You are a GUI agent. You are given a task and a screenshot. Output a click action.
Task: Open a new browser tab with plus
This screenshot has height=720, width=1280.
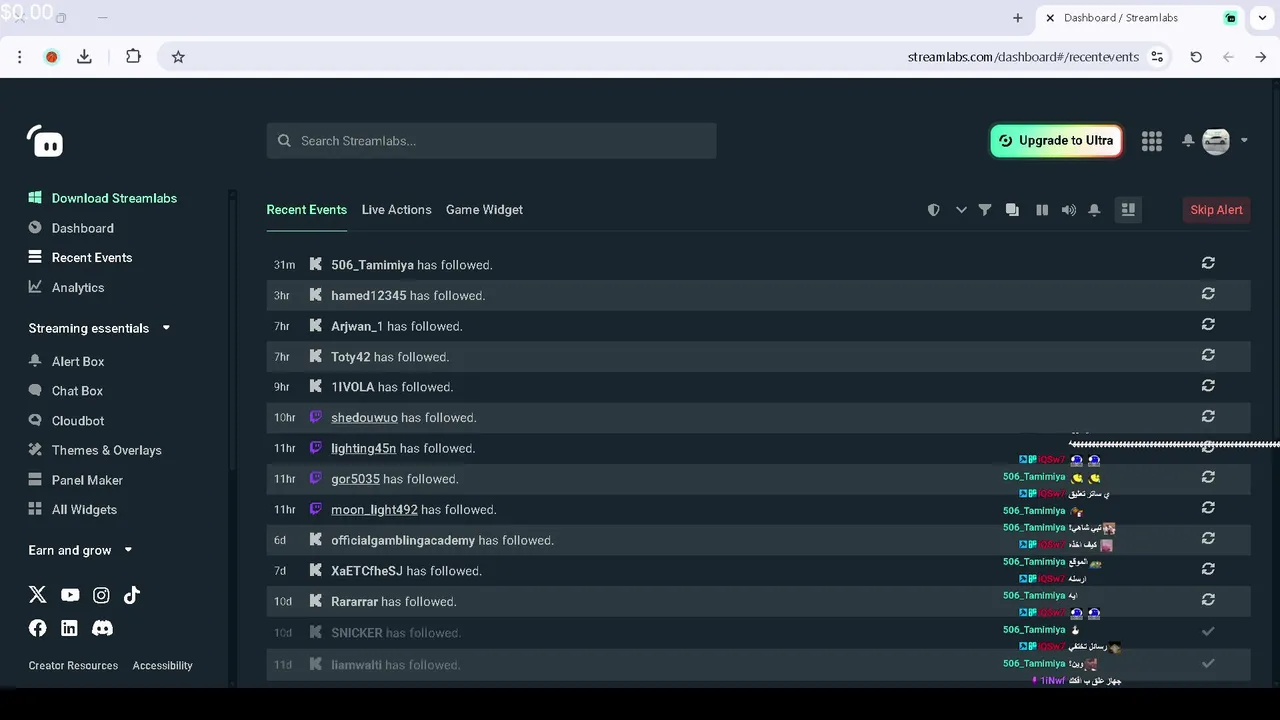coord(1018,18)
